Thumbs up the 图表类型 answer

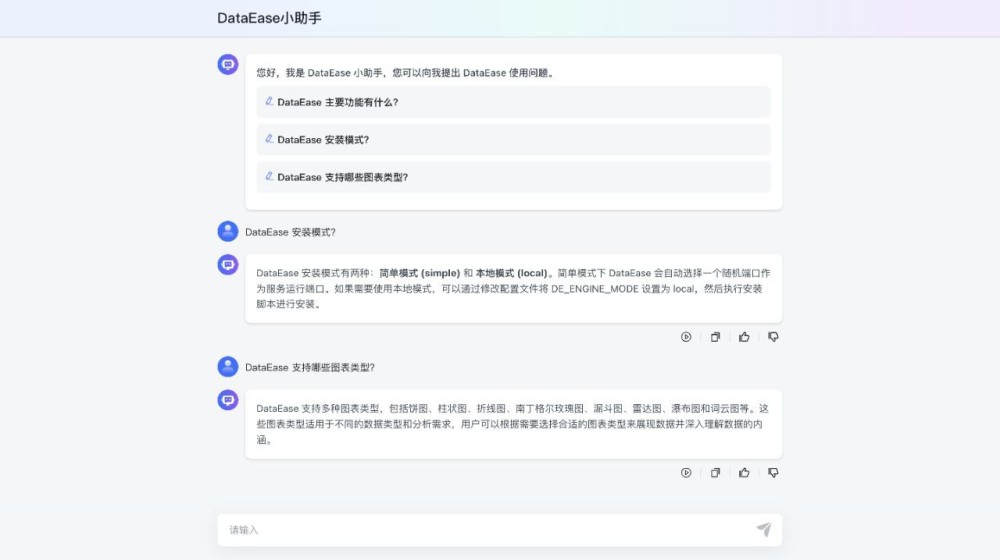pos(744,473)
